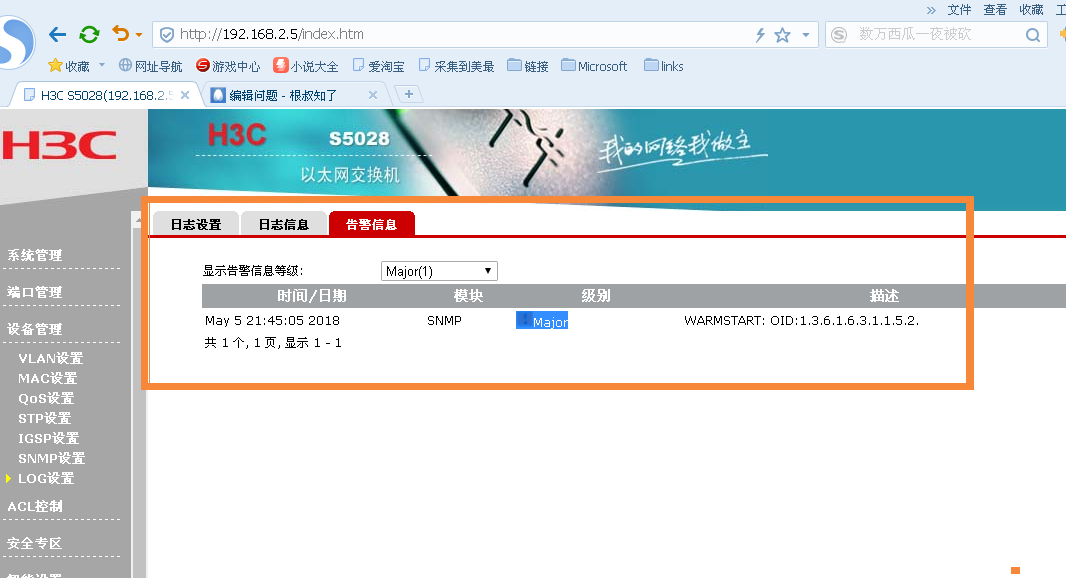The height and width of the screenshot is (578, 1066).
Task: Click the magnifier search icon
Action: click(x=1033, y=35)
